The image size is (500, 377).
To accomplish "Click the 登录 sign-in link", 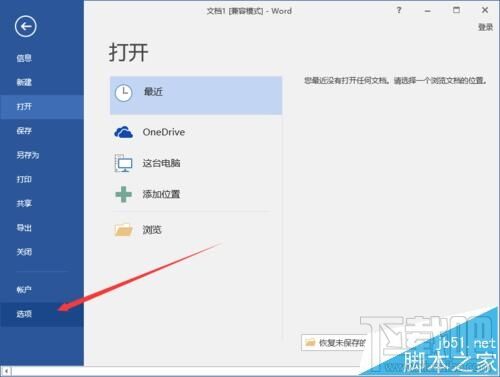I will (485, 27).
